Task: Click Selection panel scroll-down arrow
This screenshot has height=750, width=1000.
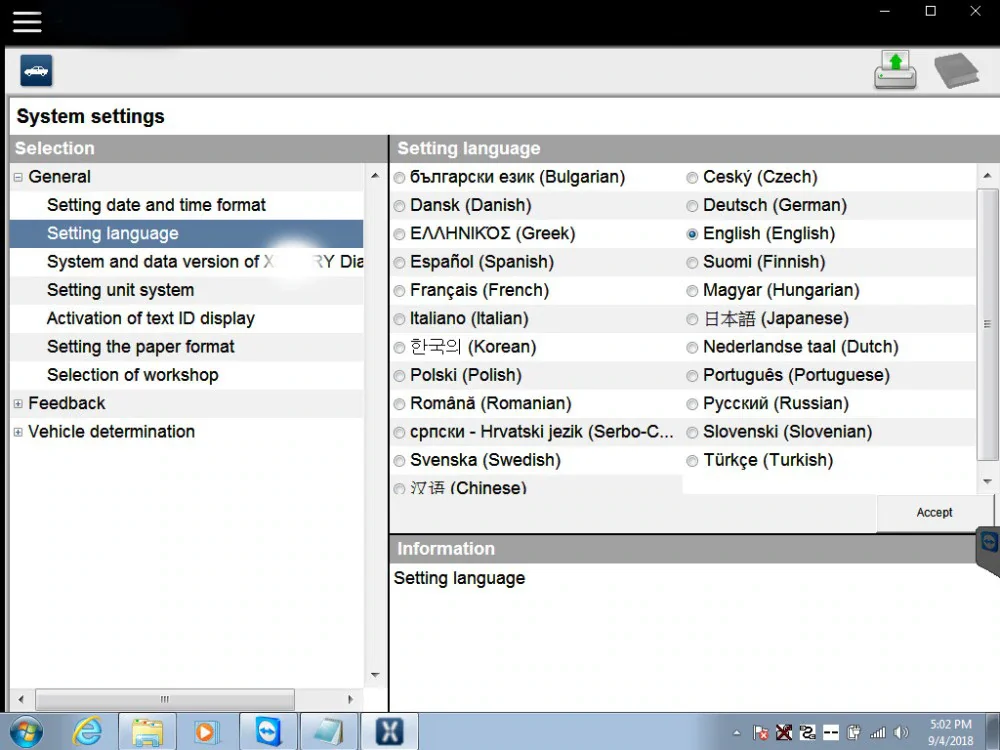Action: click(x=375, y=675)
